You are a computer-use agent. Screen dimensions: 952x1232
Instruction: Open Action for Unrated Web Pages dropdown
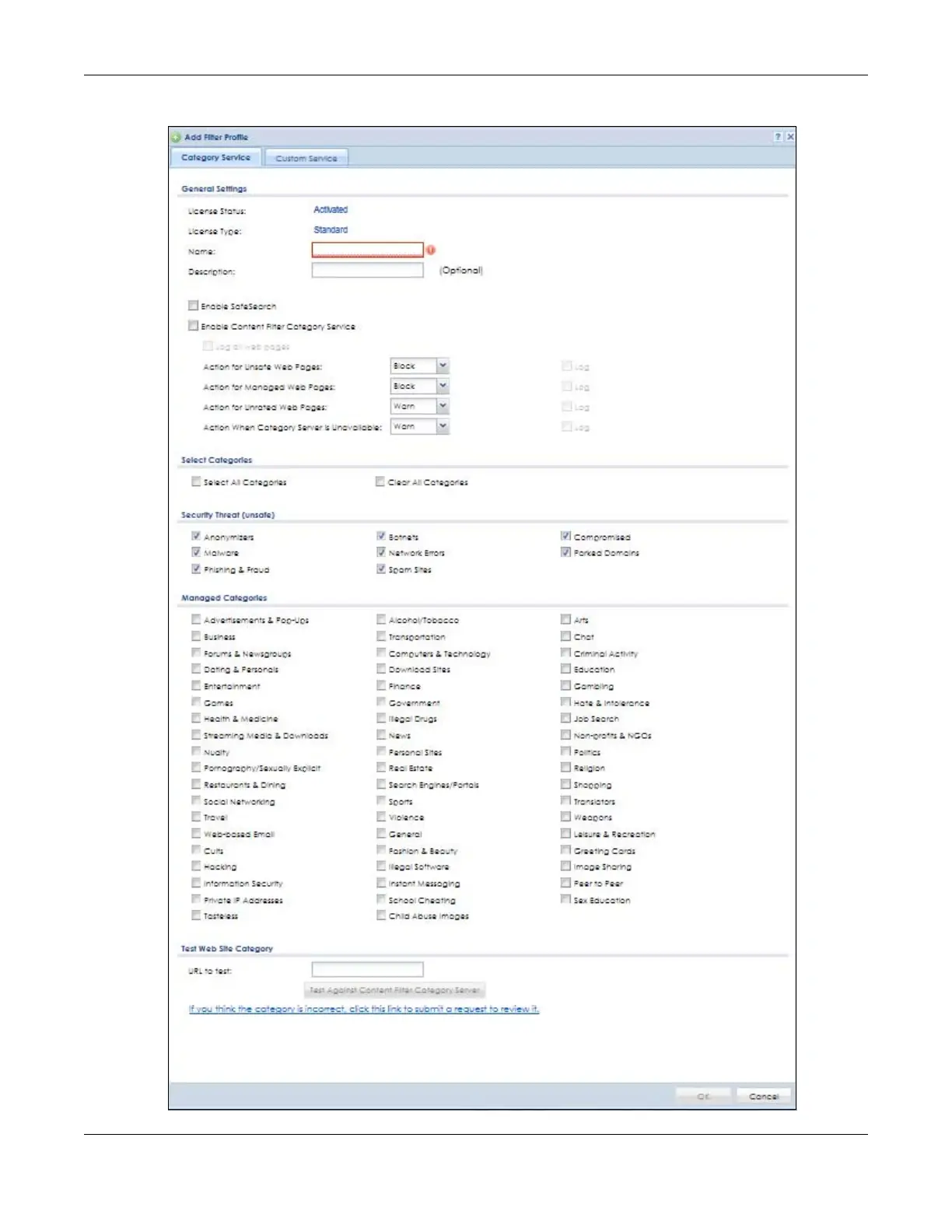[x=443, y=406]
